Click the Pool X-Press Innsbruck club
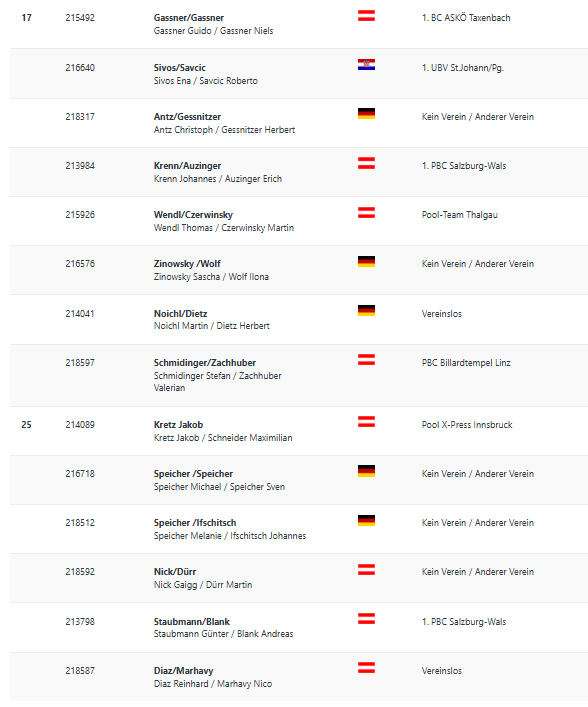The image size is (588, 707). (467, 425)
